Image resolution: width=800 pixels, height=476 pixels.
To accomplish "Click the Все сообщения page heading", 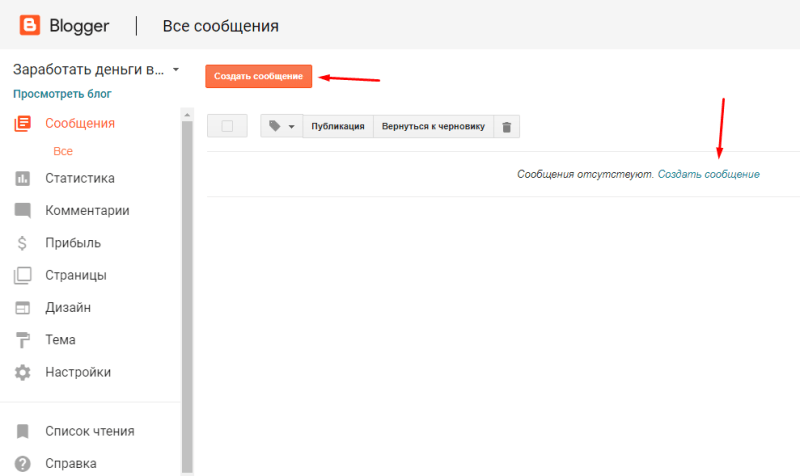I will (x=220, y=26).
